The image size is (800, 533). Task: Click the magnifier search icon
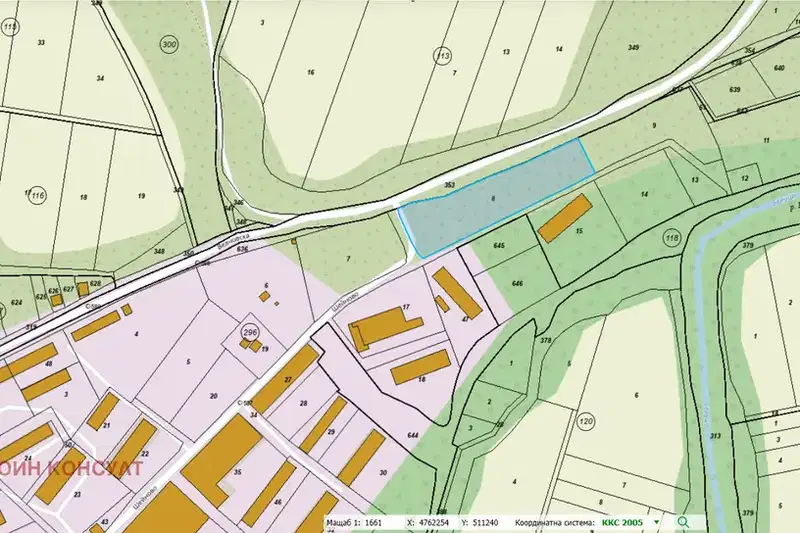click(x=683, y=522)
